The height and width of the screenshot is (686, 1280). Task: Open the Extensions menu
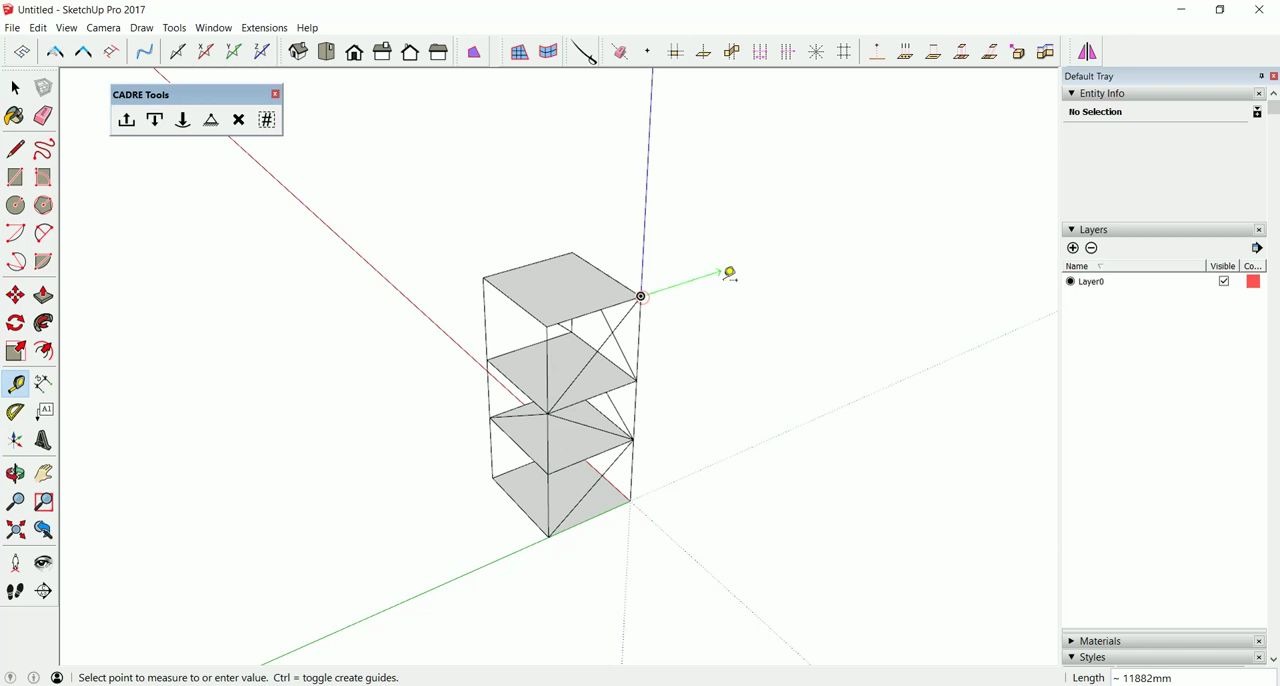pyautogui.click(x=264, y=27)
